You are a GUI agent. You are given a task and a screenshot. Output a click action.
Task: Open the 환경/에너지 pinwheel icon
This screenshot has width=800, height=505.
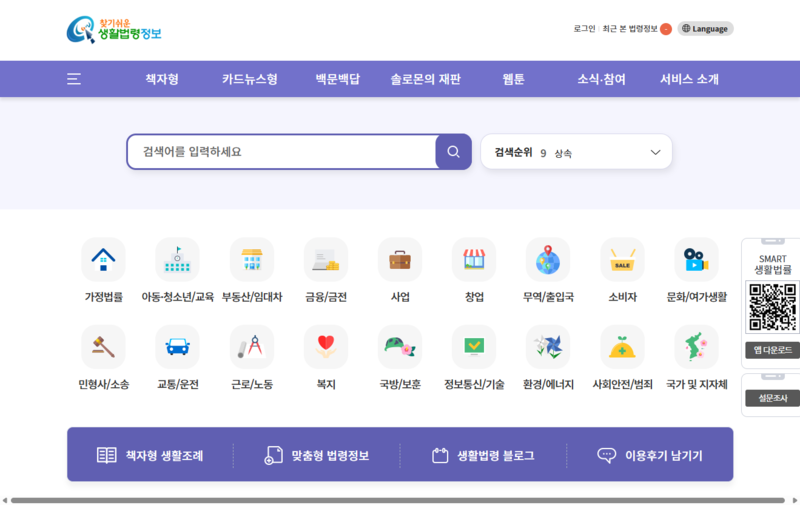click(x=548, y=347)
